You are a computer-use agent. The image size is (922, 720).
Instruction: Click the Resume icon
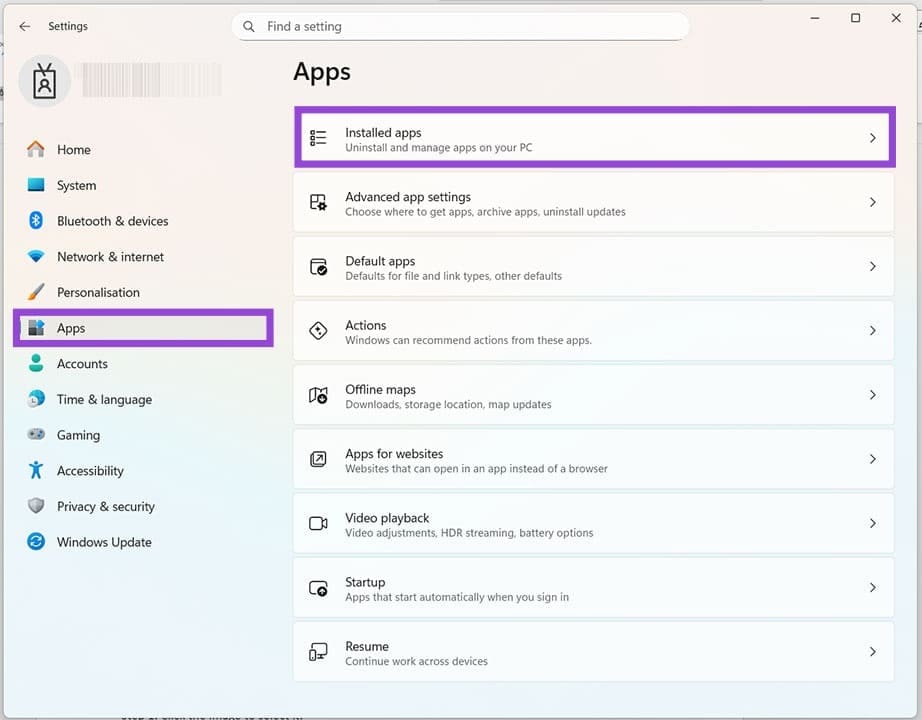[x=318, y=651]
